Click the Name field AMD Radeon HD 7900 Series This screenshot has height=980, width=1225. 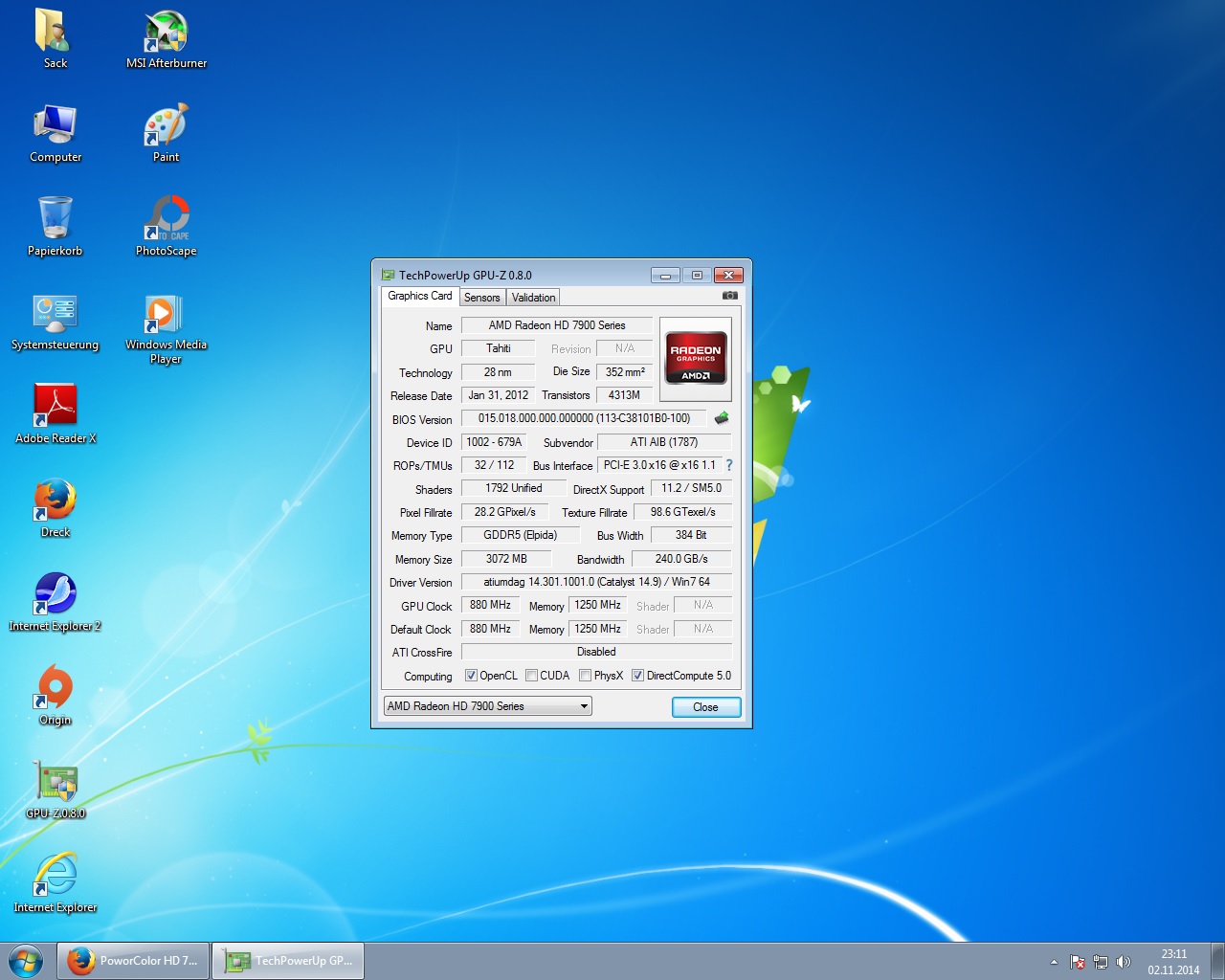557,325
